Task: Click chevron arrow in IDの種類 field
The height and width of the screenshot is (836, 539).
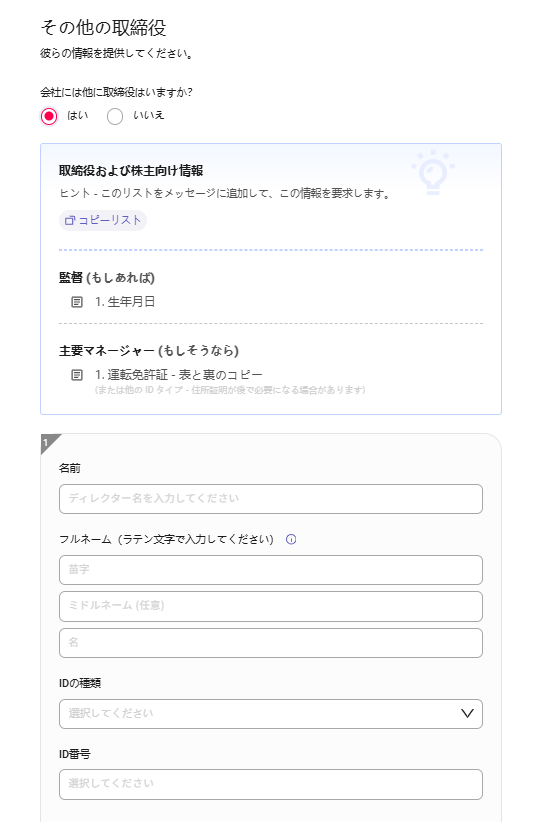Action: [x=467, y=713]
